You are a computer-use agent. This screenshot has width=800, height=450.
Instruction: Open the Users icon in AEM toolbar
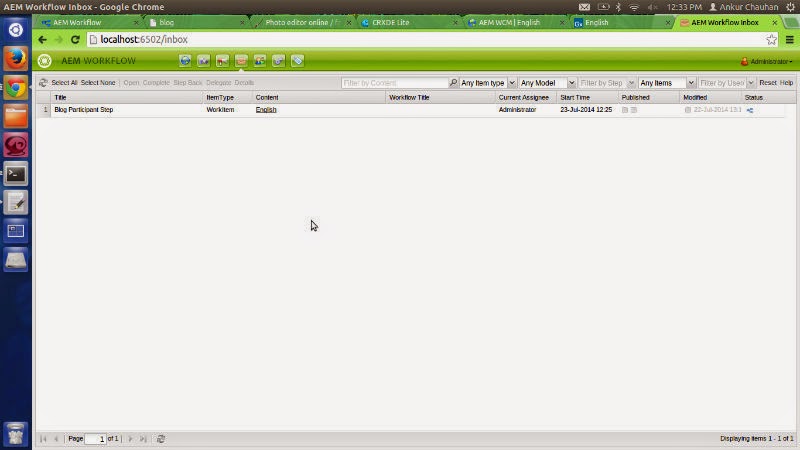coord(260,61)
